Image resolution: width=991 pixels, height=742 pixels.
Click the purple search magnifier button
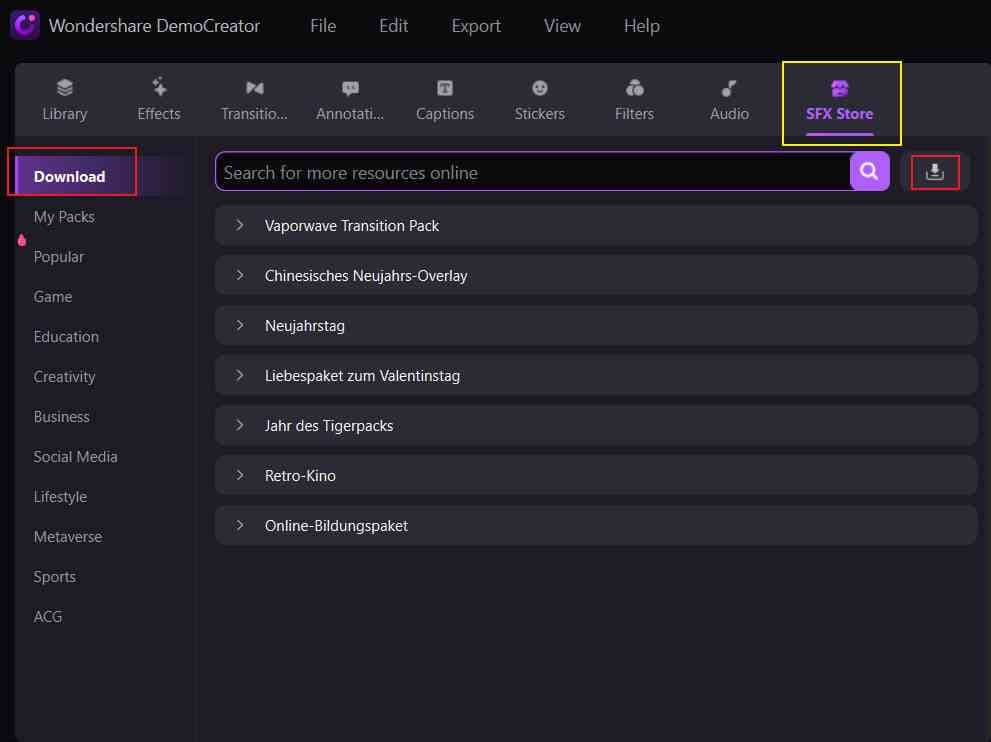870,171
